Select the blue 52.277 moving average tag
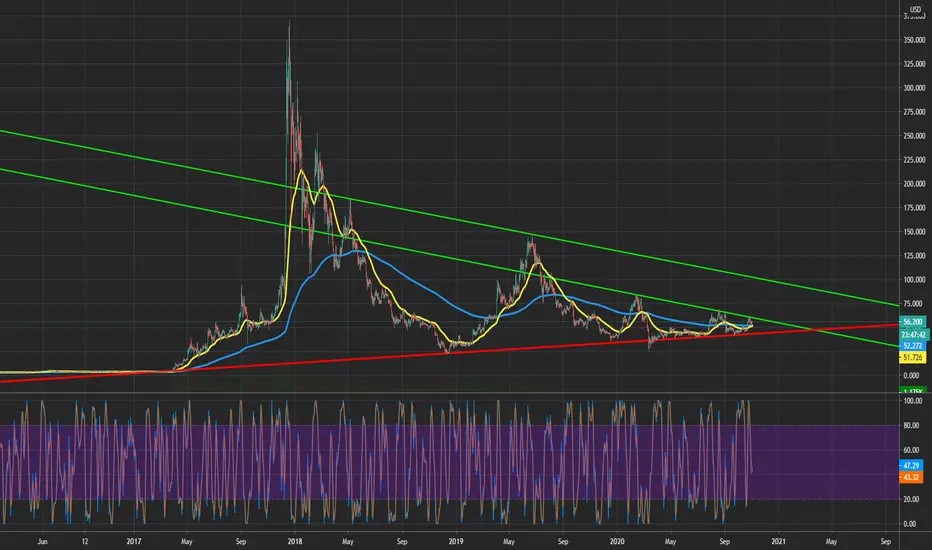The height and width of the screenshot is (550, 932). [912, 345]
